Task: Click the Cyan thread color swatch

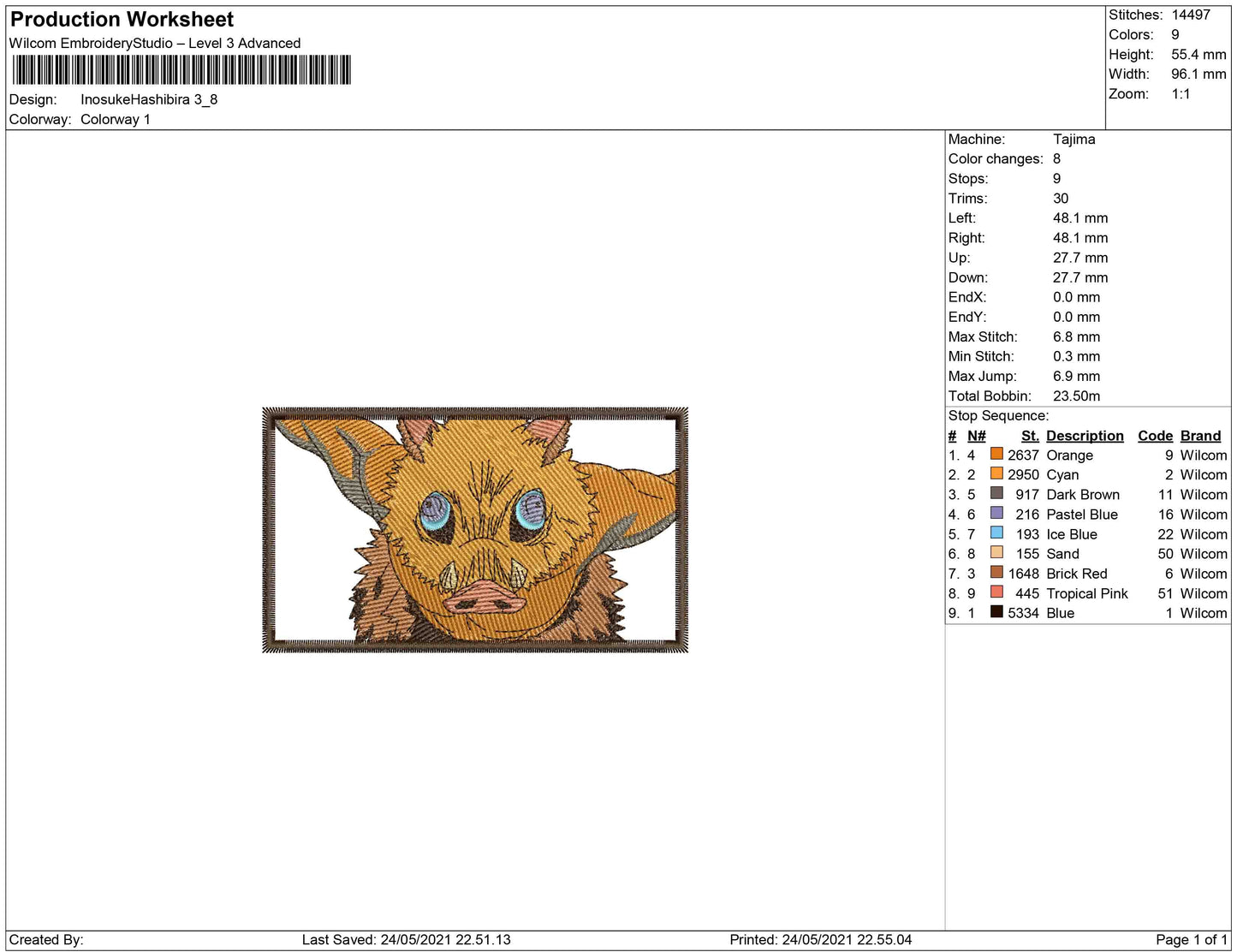Action: pos(996,473)
